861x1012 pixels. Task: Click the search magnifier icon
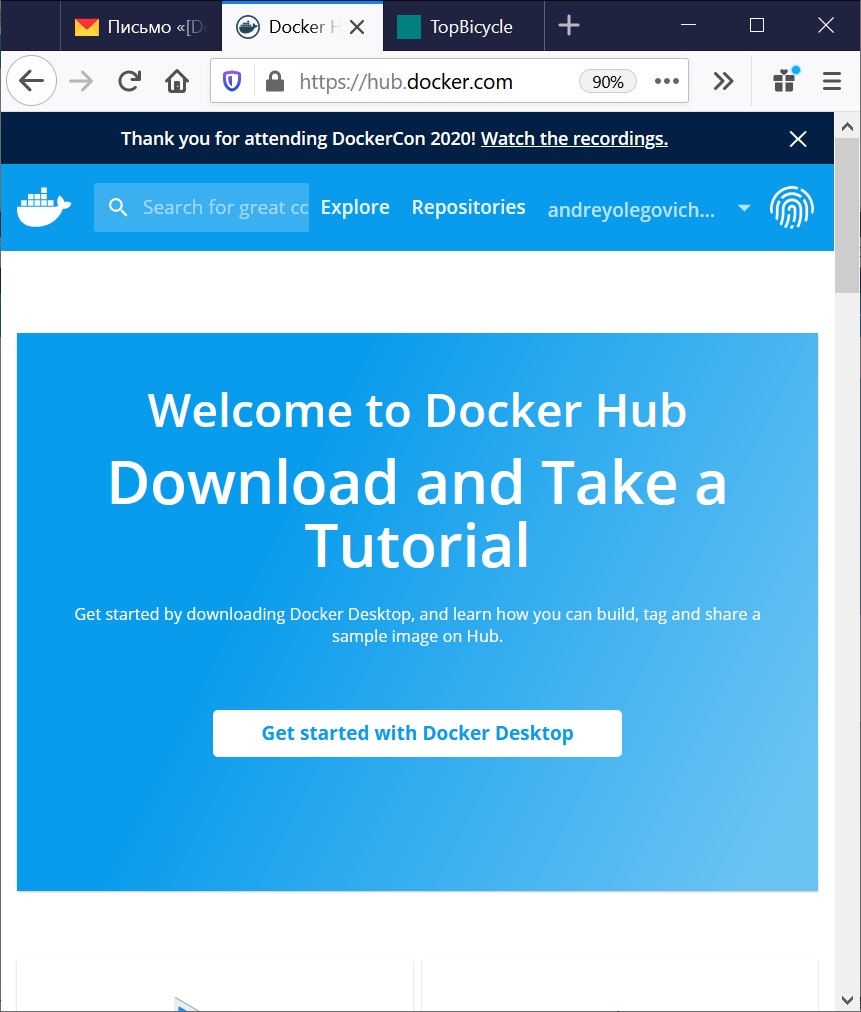(x=117, y=207)
